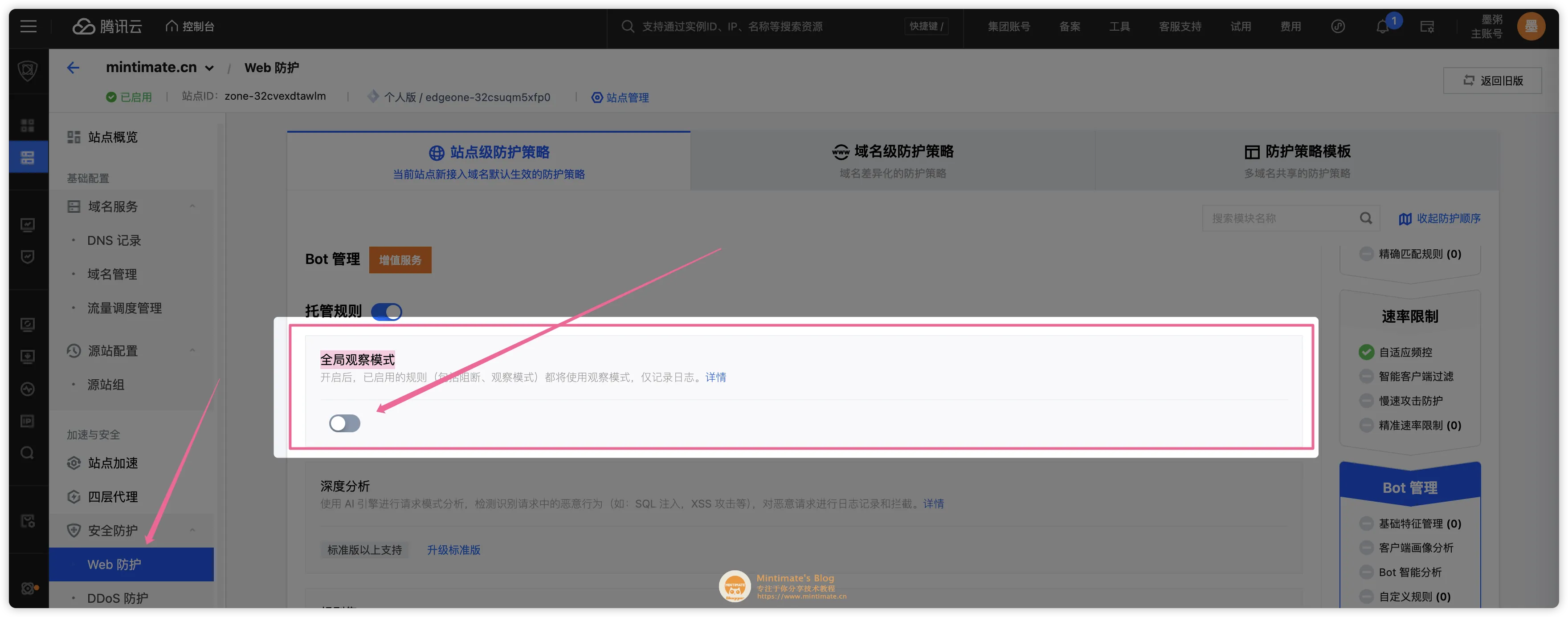
Task: Open the 试用 menu
Action: [1241, 26]
